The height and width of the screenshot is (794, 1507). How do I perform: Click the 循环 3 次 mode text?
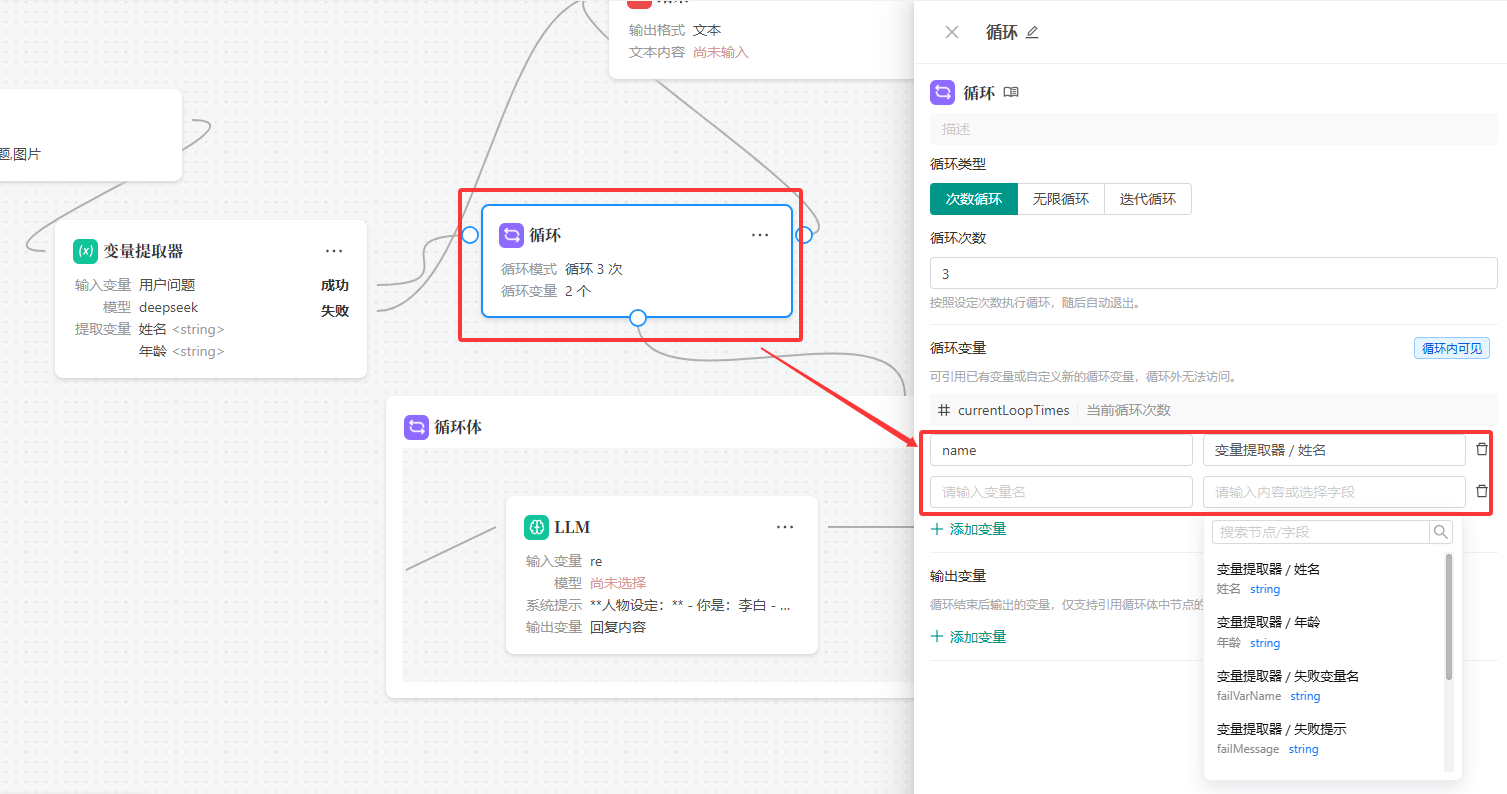tap(594, 269)
